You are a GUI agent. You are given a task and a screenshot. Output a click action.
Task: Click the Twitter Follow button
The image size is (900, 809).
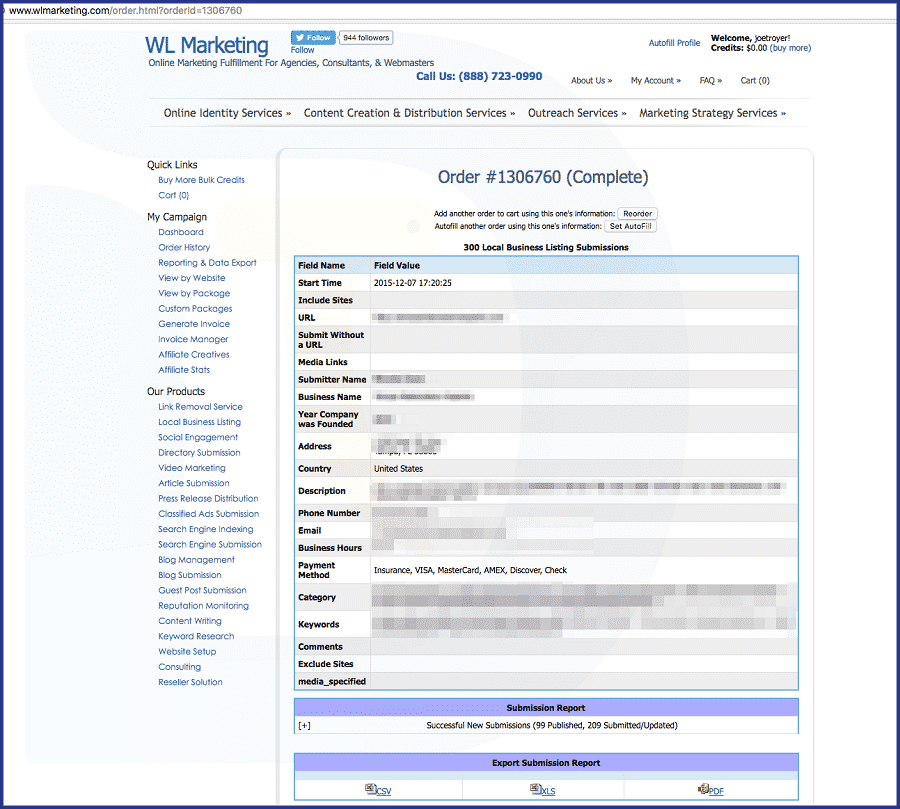coord(313,37)
